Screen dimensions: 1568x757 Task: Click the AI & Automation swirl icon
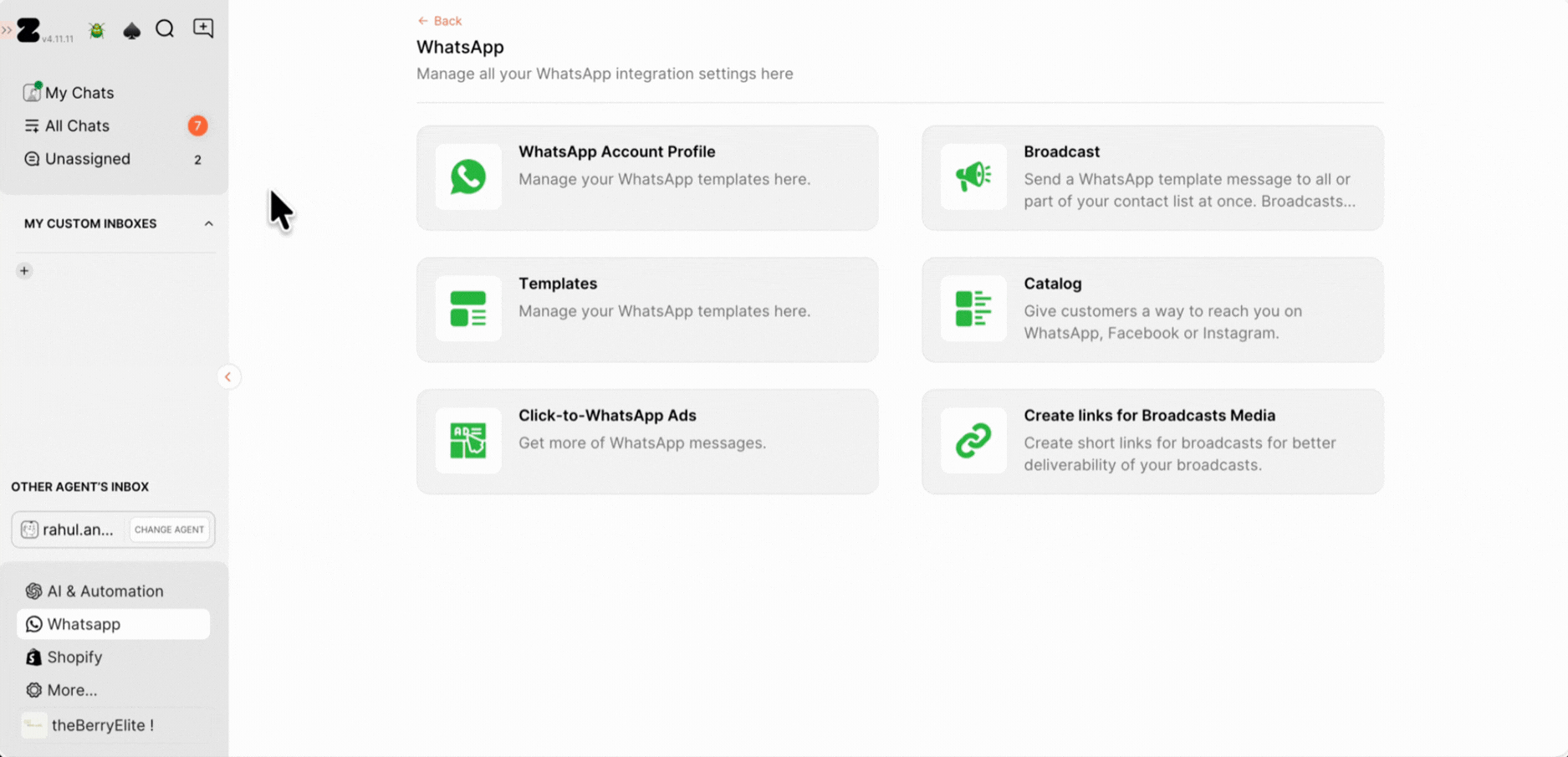(x=33, y=591)
